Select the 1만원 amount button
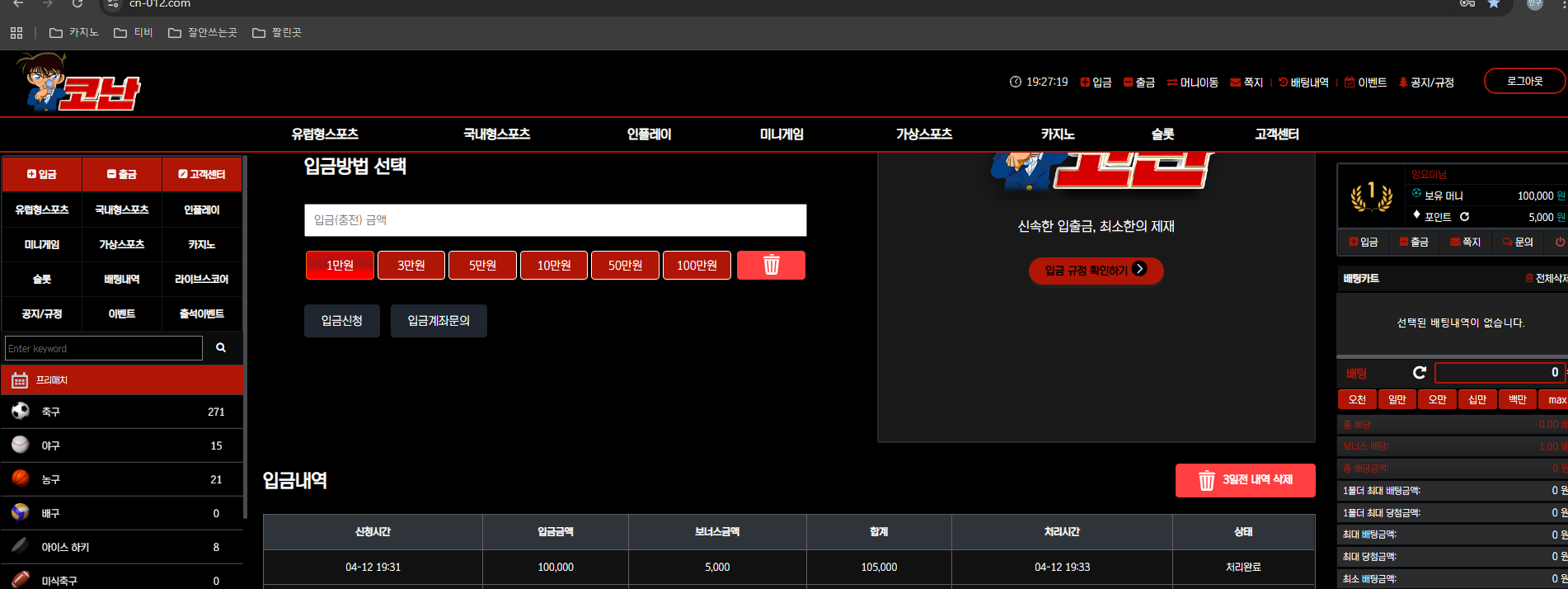 [x=340, y=266]
